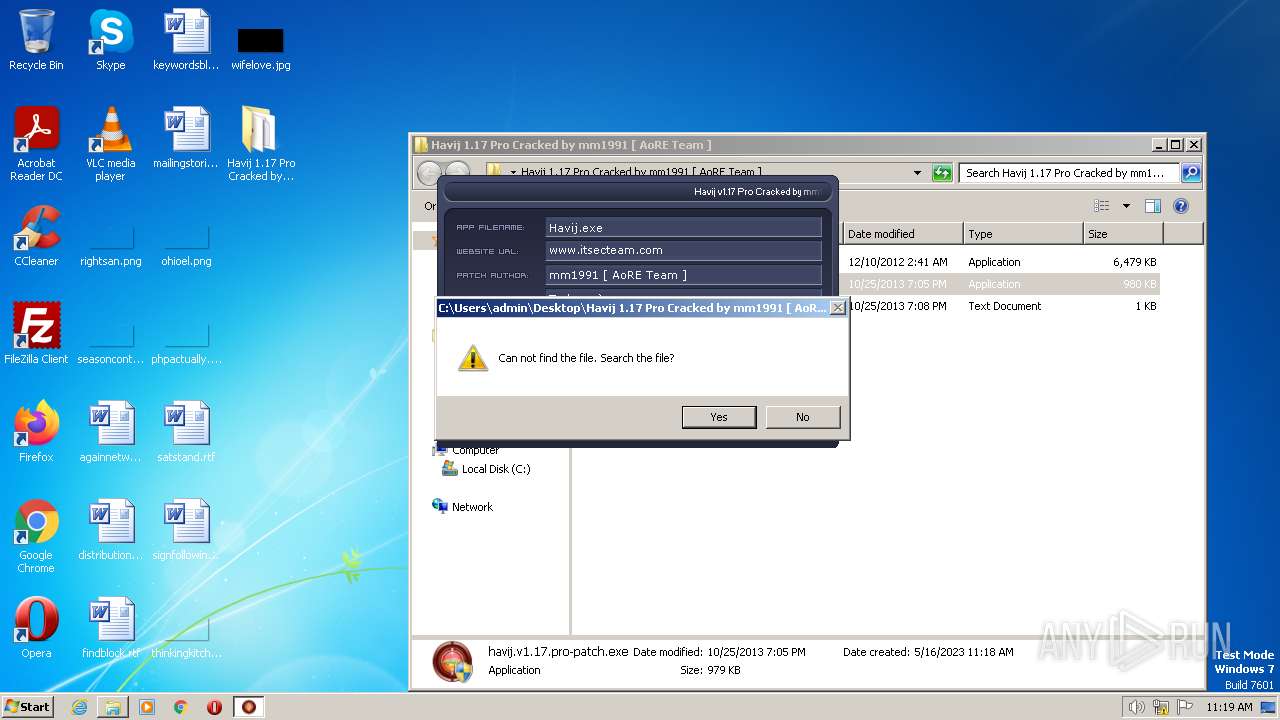Sort by Size column header
Viewport: 1280px width, 720px height.
(x=1123, y=234)
